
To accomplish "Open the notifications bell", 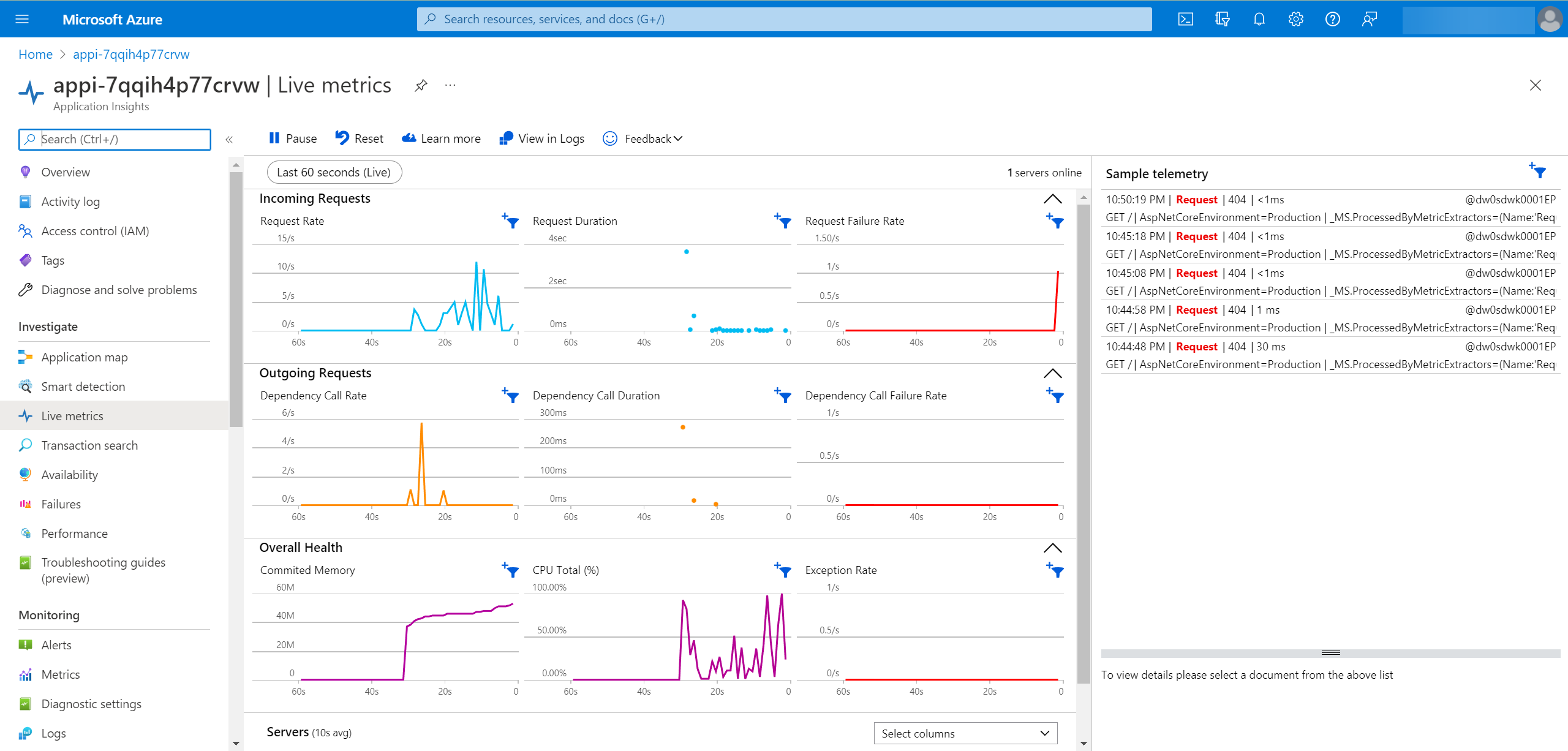I will pyautogui.click(x=1259, y=19).
